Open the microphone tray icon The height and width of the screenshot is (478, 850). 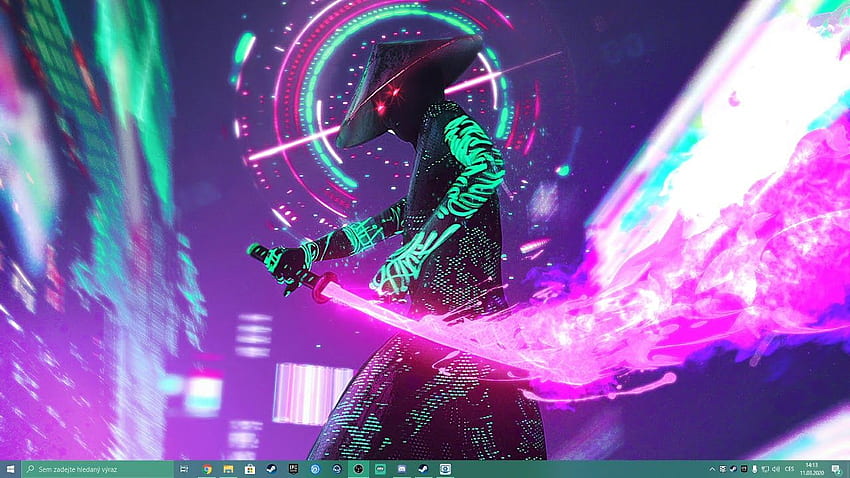coord(755,469)
